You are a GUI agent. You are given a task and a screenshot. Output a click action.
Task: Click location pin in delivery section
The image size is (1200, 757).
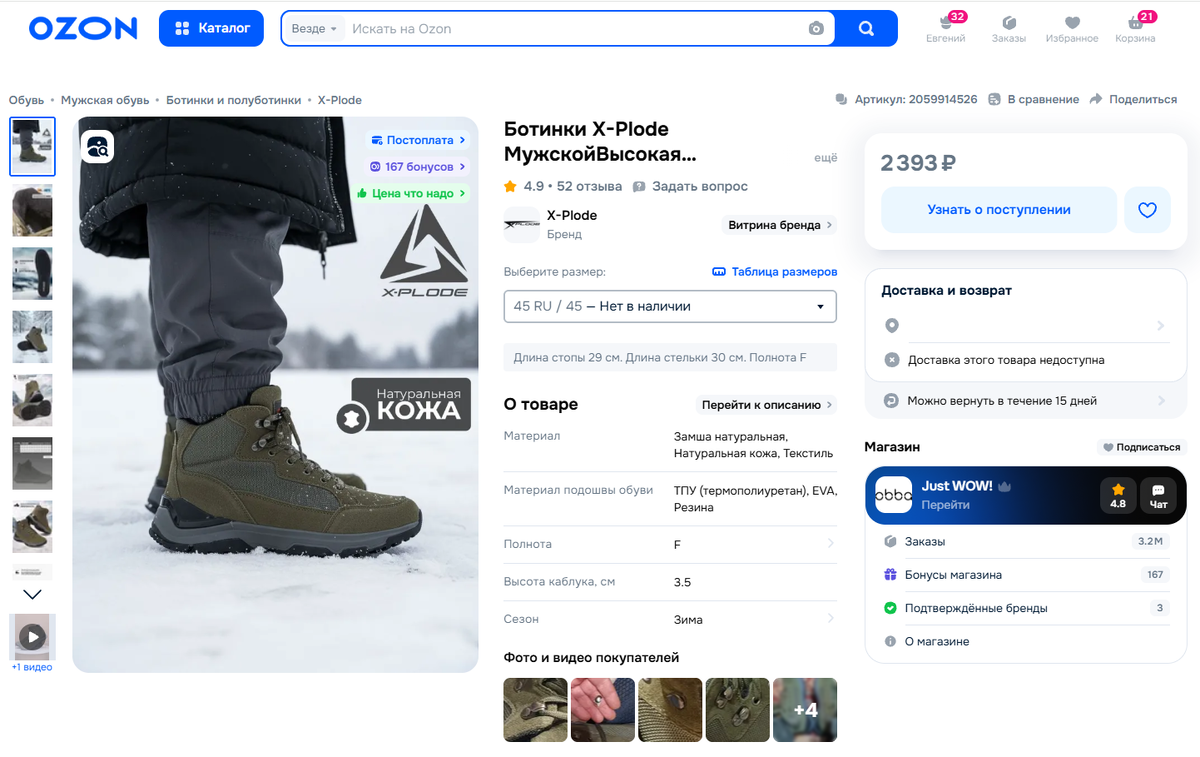pyautogui.click(x=892, y=325)
